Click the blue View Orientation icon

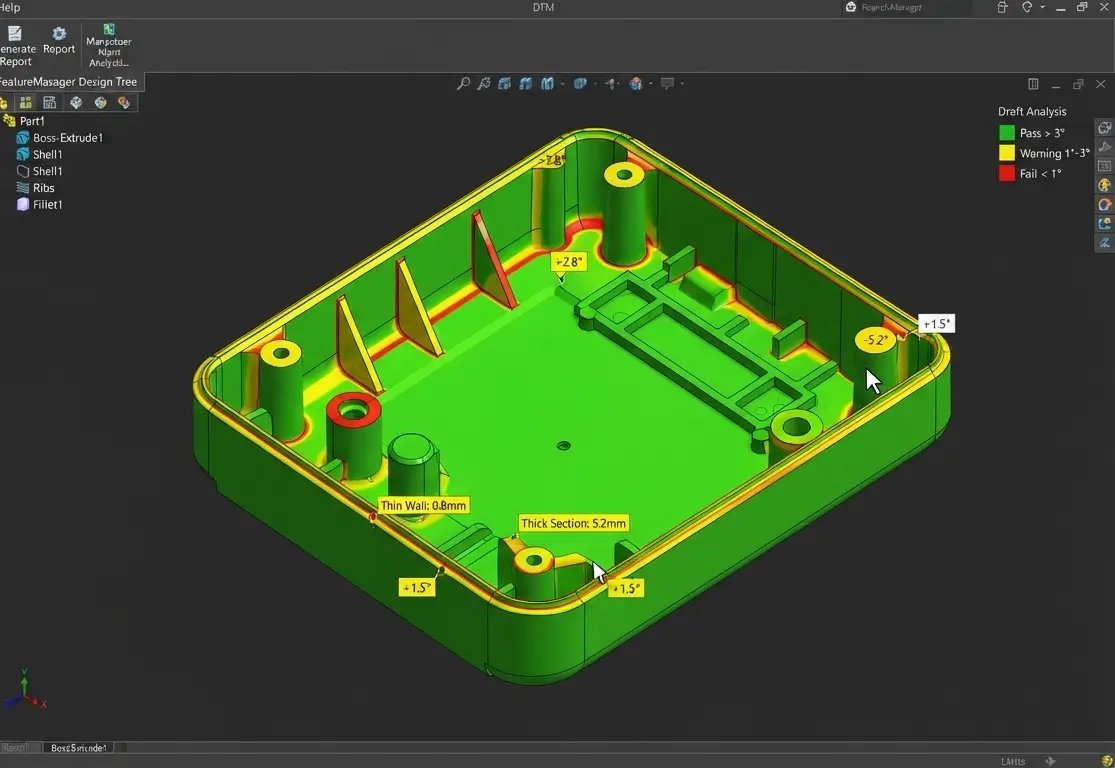tap(547, 84)
